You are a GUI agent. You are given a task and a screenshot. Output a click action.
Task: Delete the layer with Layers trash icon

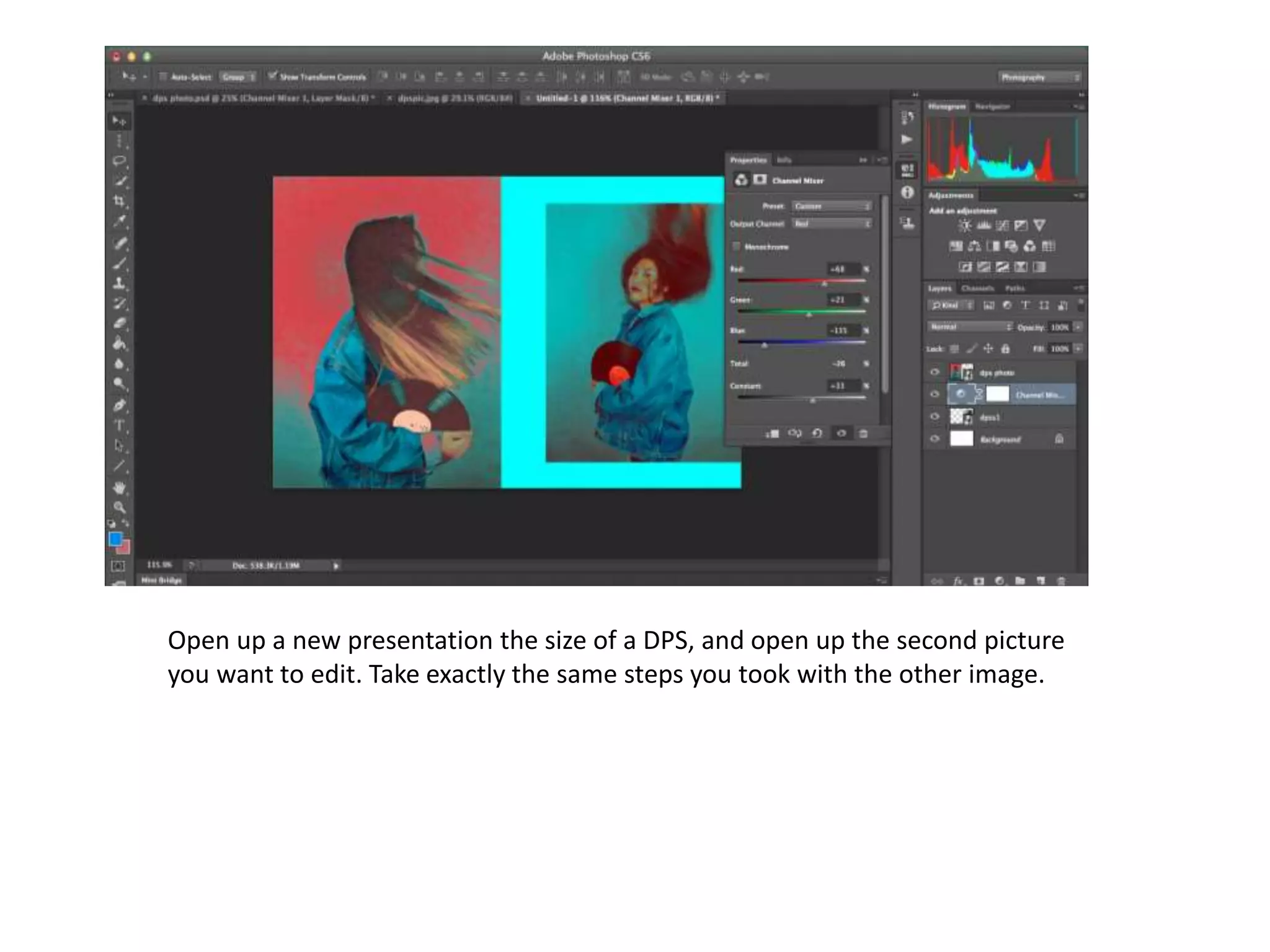(x=1061, y=581)
